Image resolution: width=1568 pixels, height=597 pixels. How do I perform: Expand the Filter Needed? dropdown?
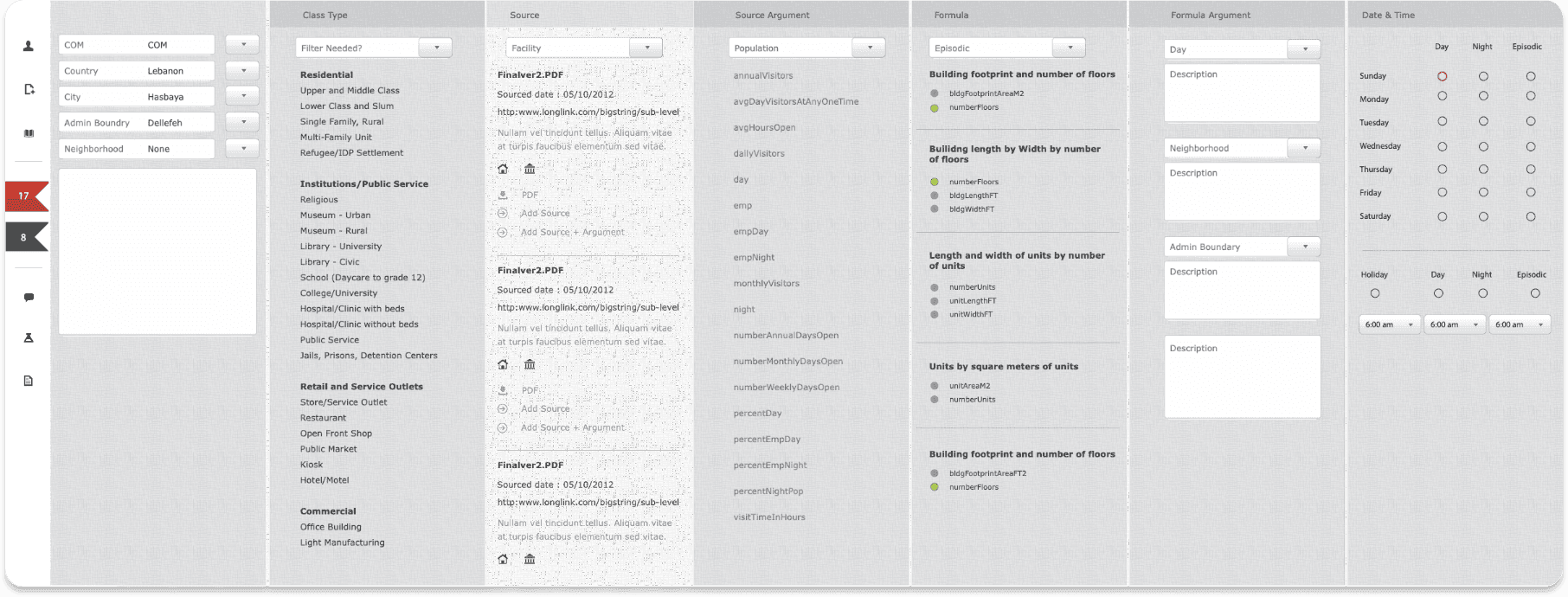click(436, 48)
